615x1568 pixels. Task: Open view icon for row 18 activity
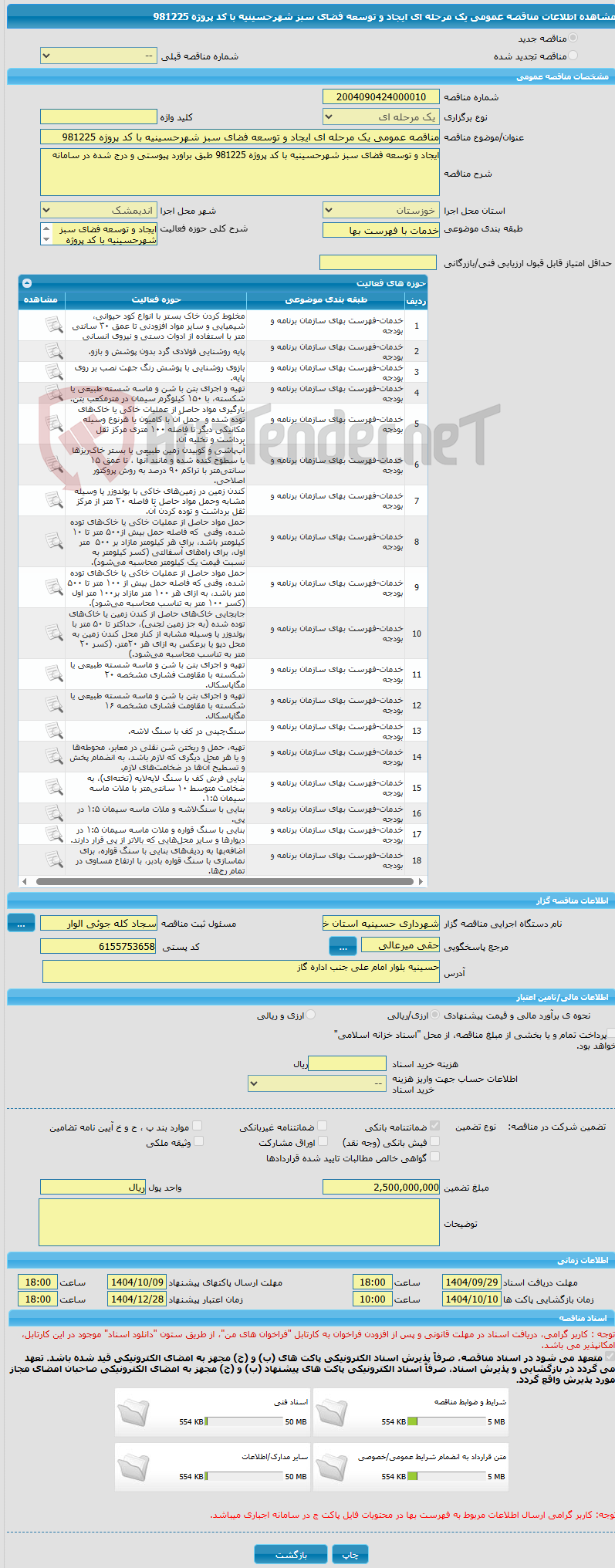click(53, 860)
